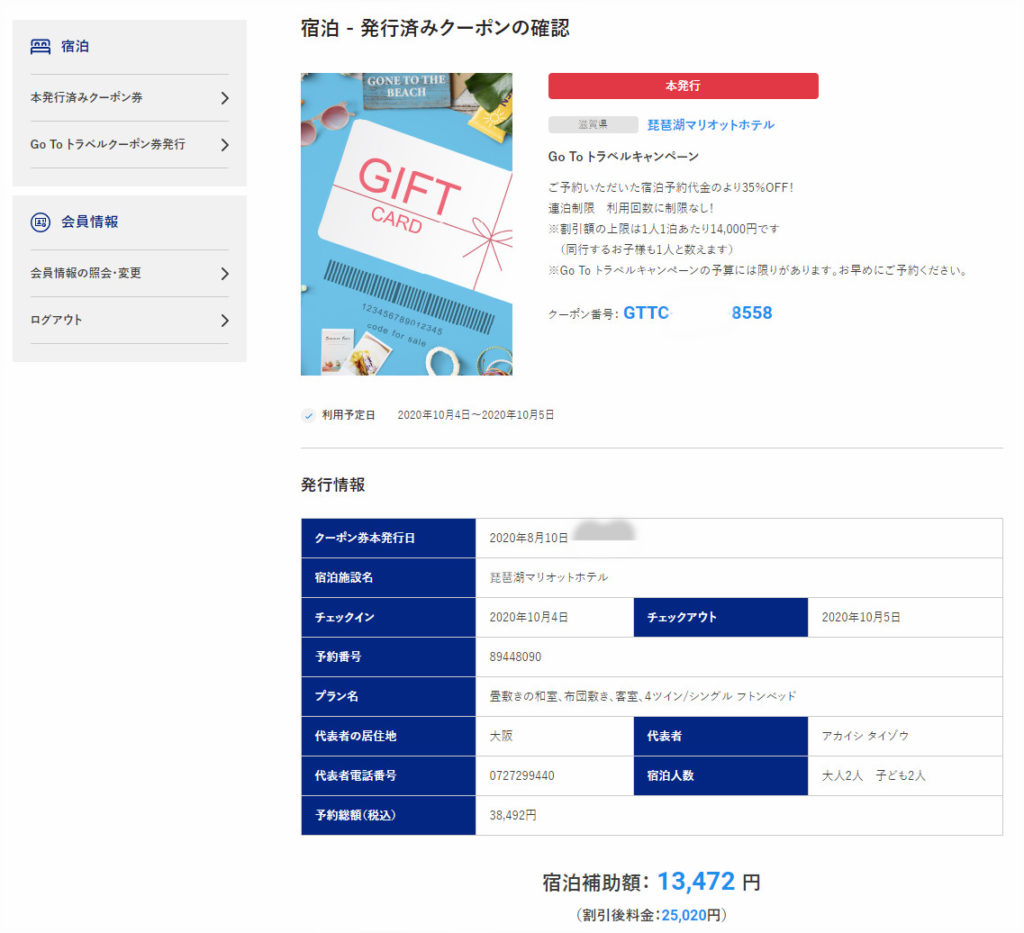Viewport: 1024px width, 933px height.
Task: Expand the Go To トラベルクーポン券発行 chevron
Action: 224,145
